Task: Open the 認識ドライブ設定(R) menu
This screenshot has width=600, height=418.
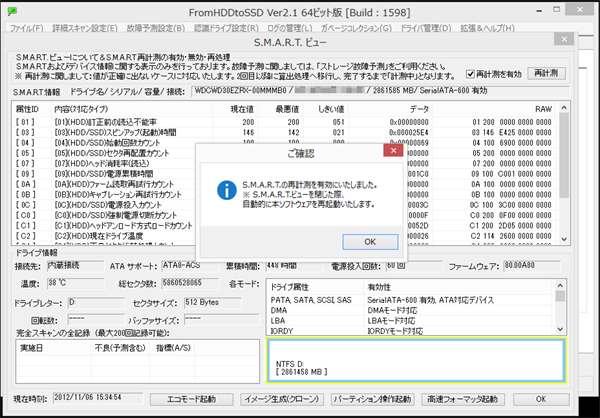Action: [x=226, y=28]
